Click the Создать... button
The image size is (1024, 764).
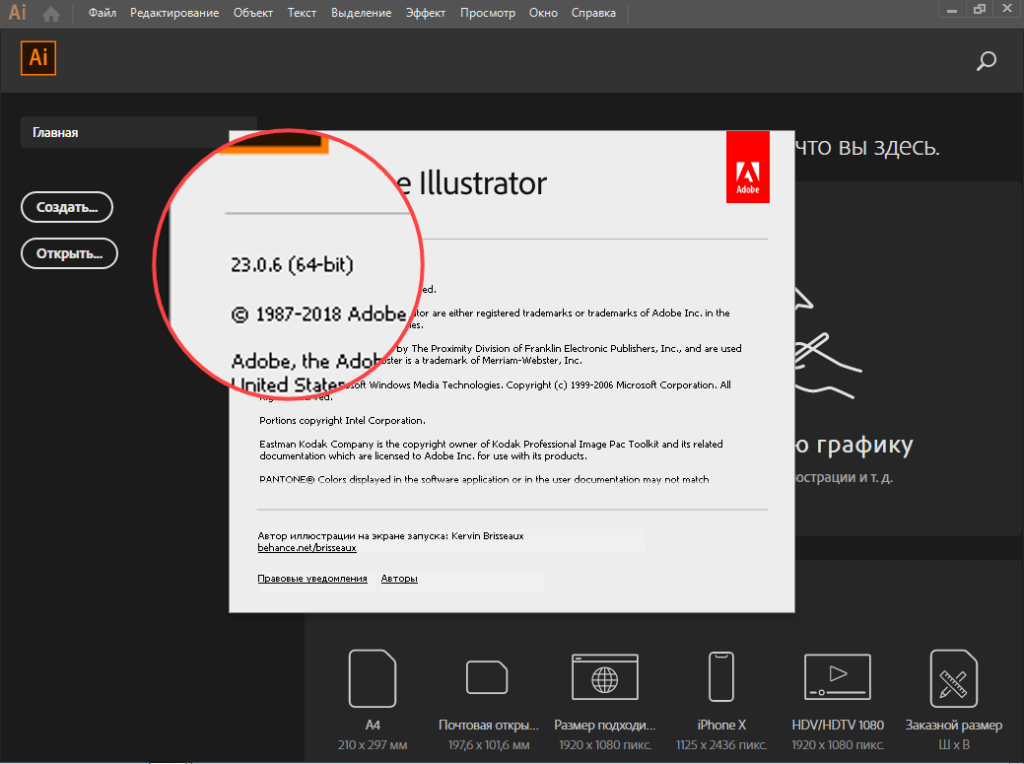(x=67, y=207)
